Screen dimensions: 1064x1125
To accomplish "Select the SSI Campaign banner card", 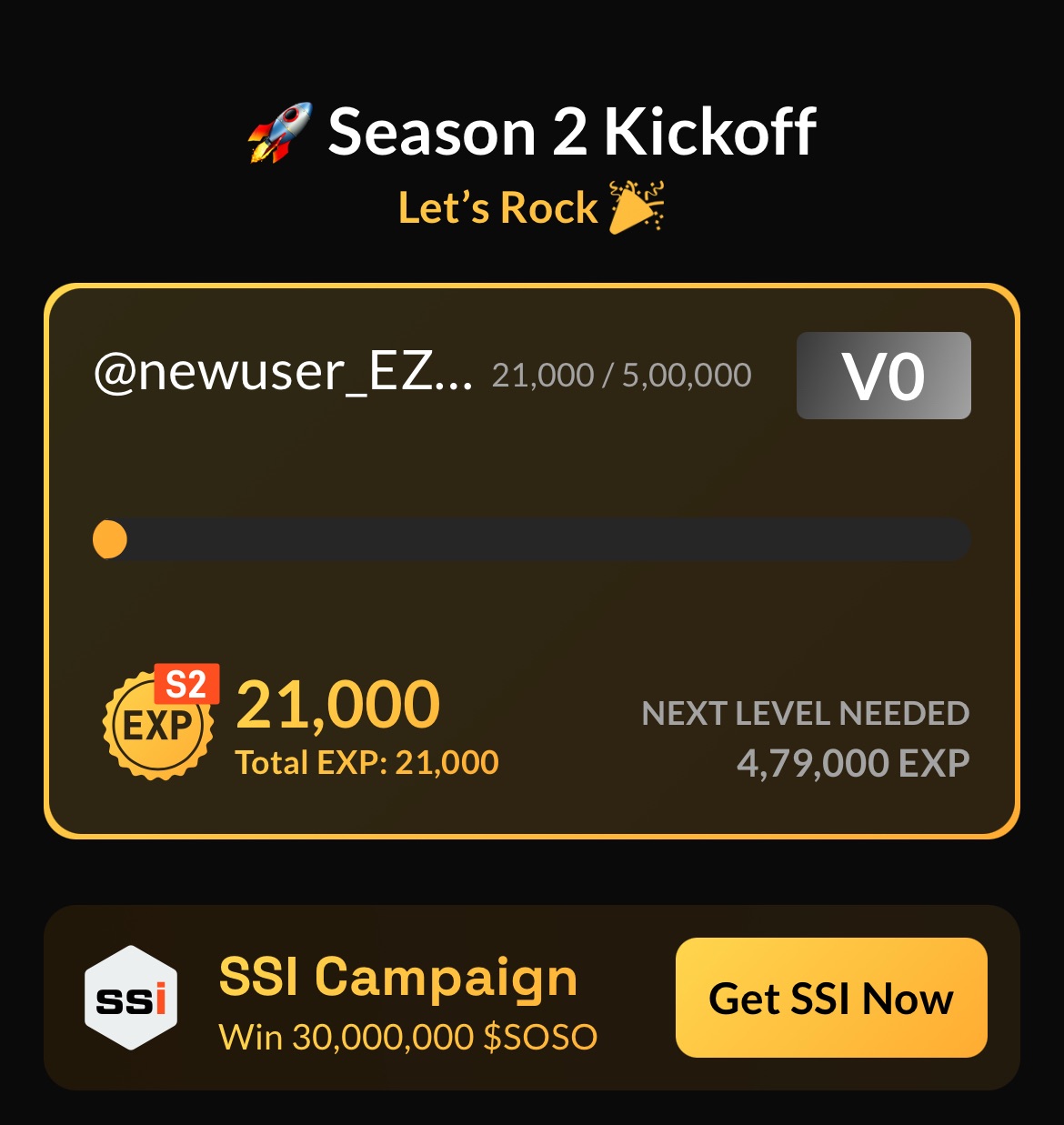I will 532,998.
